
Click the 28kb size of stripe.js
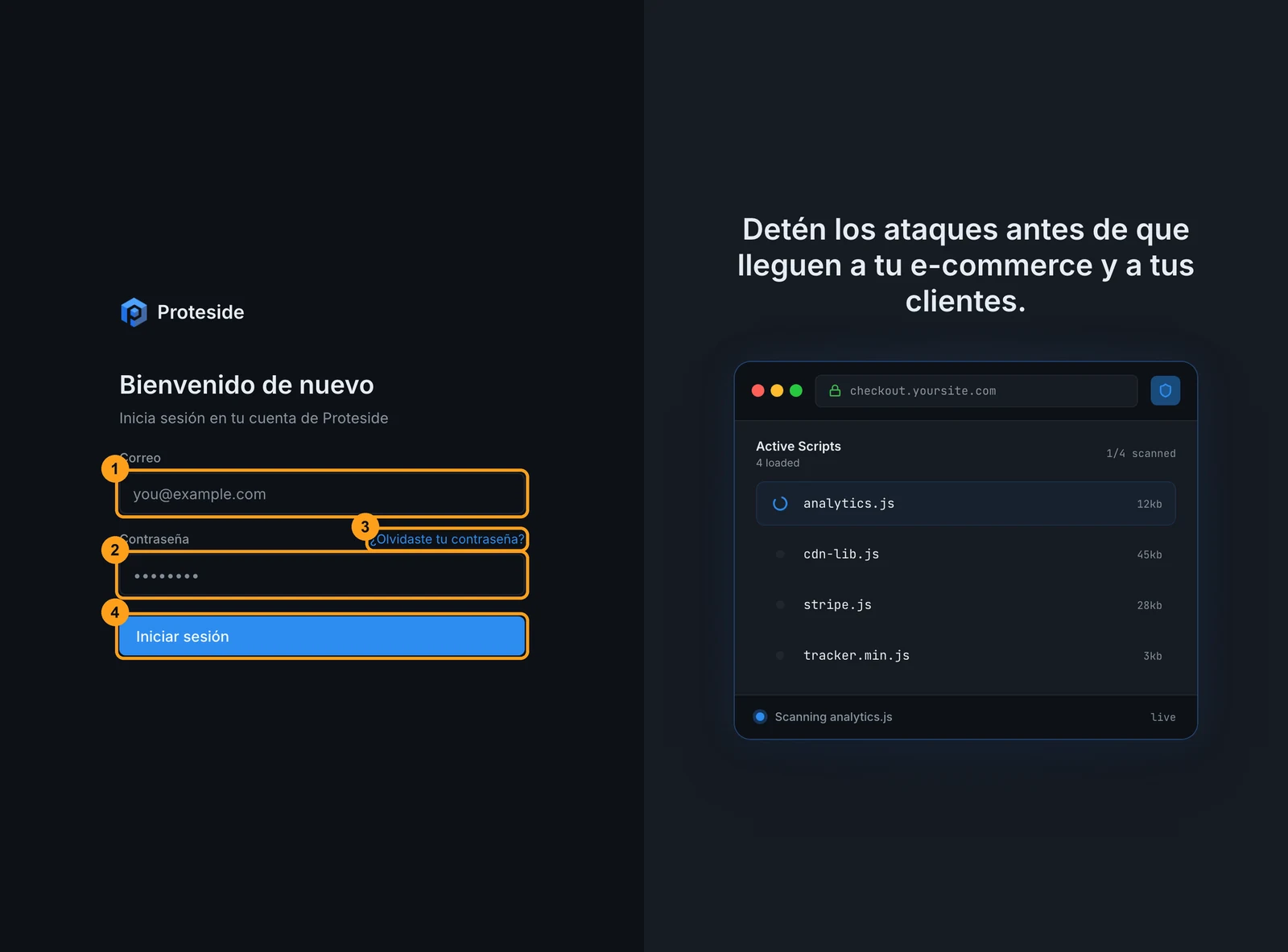point(1150,605)
